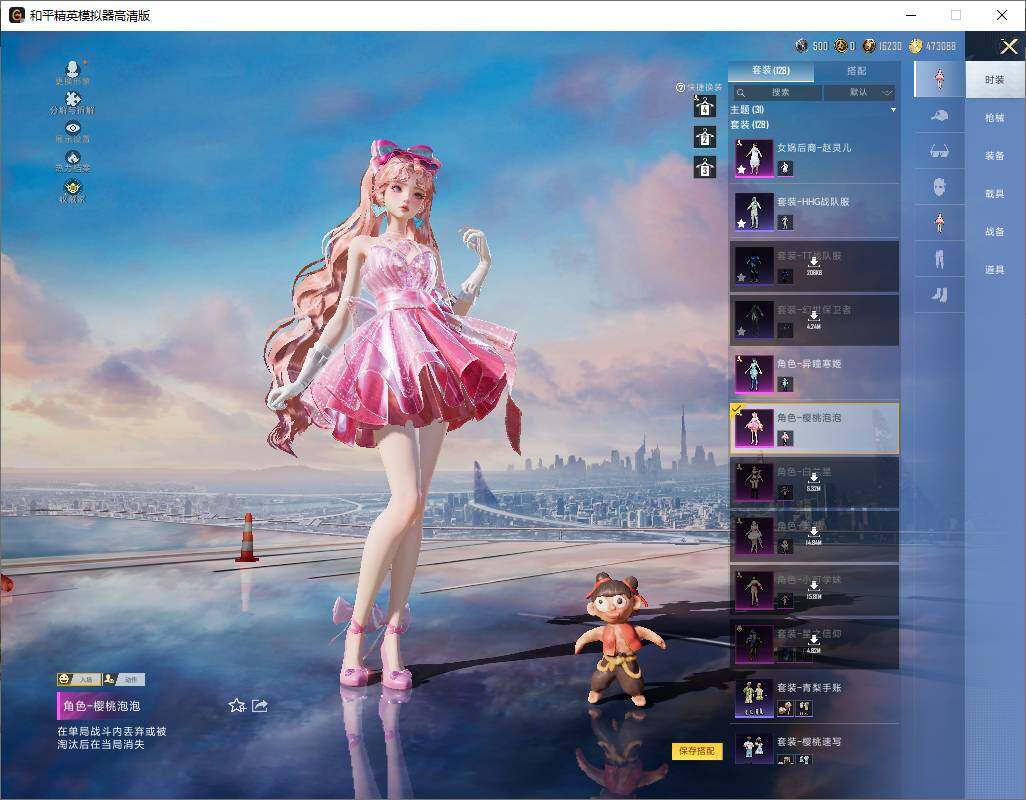Image resolution: width=1026 pixels, height=800 pixels.
Task: Download outfit with 4.82M label
Action: (814, 644)
